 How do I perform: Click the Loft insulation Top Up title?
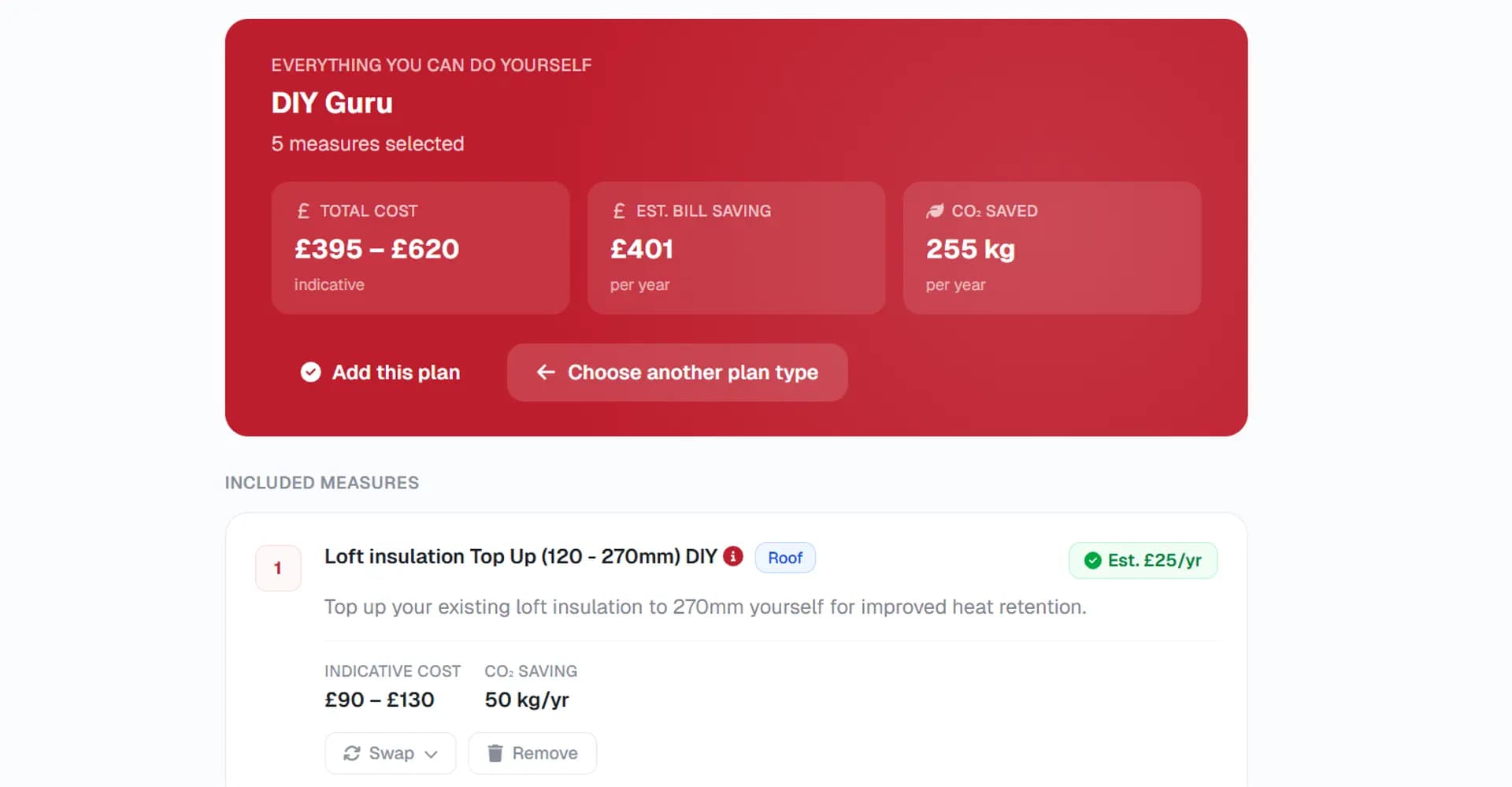pos(520,556)
